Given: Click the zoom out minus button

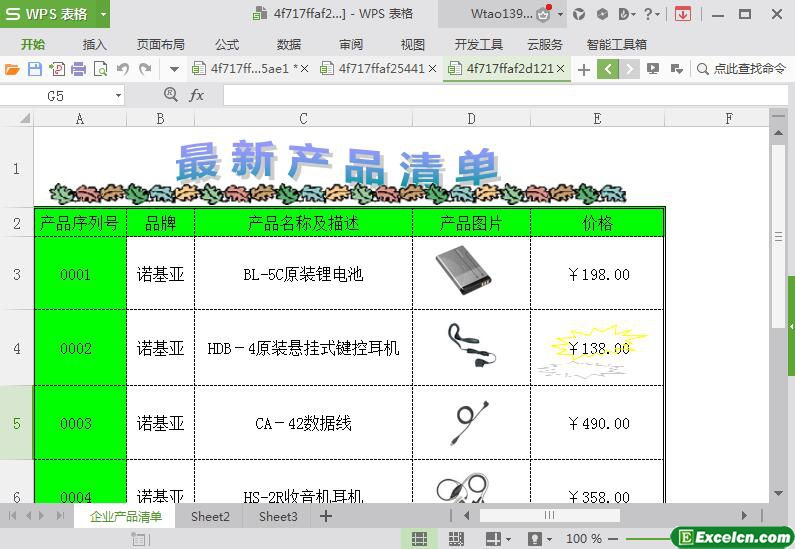Looking at the screenshot, I should (613, 538).
